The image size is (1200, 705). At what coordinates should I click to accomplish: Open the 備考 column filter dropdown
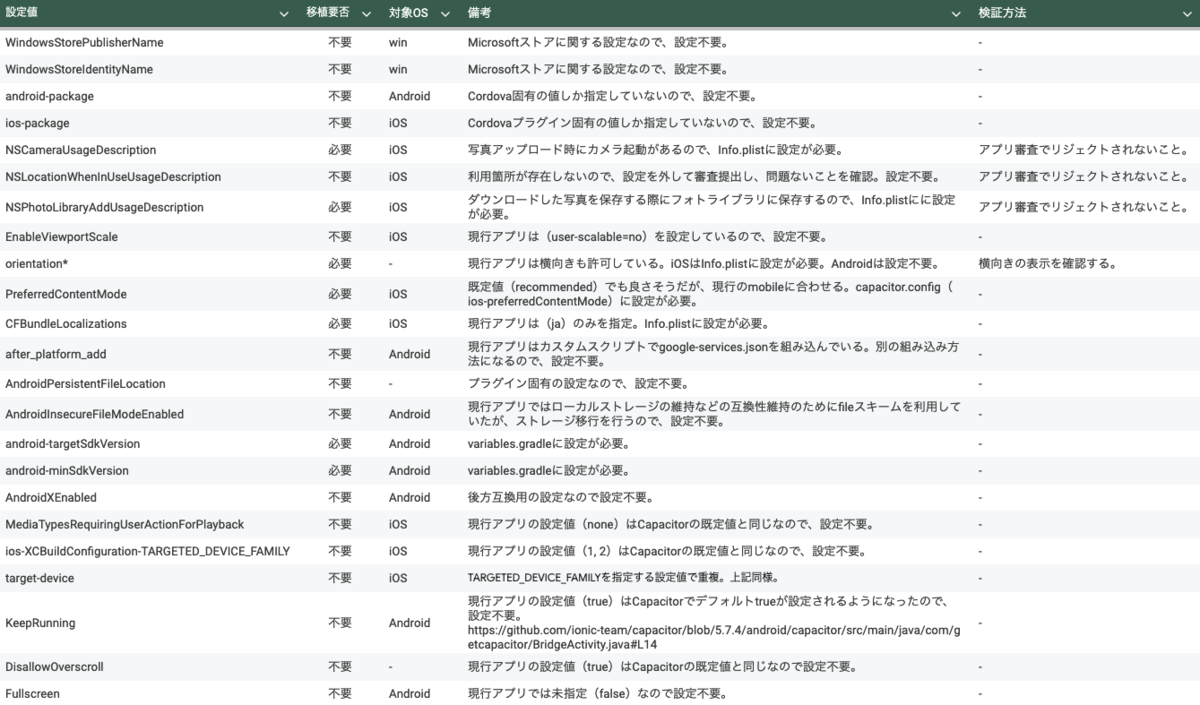(955, 14)
